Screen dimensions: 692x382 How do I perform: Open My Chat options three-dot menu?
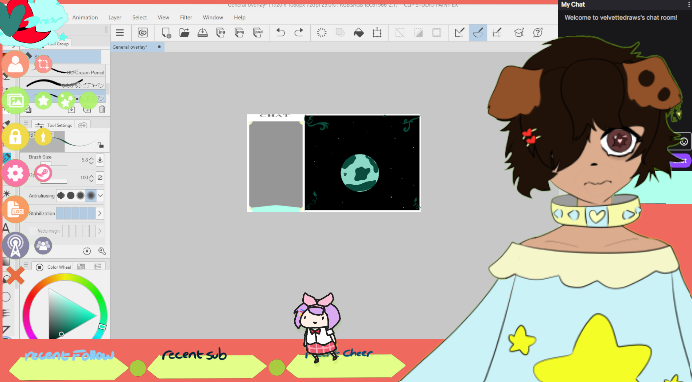pyautogui.click(x=689, y=4)
